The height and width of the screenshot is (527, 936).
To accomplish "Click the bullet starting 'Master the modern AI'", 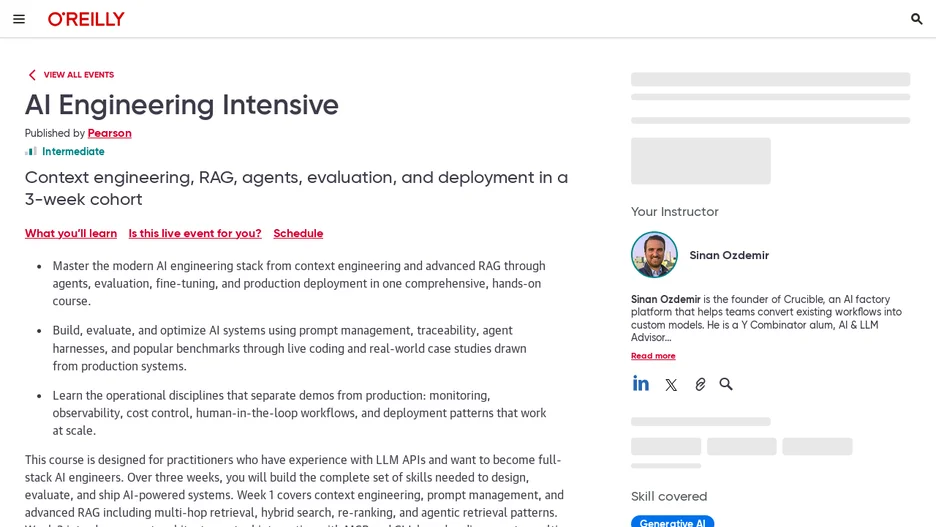I will pos(299,283).
